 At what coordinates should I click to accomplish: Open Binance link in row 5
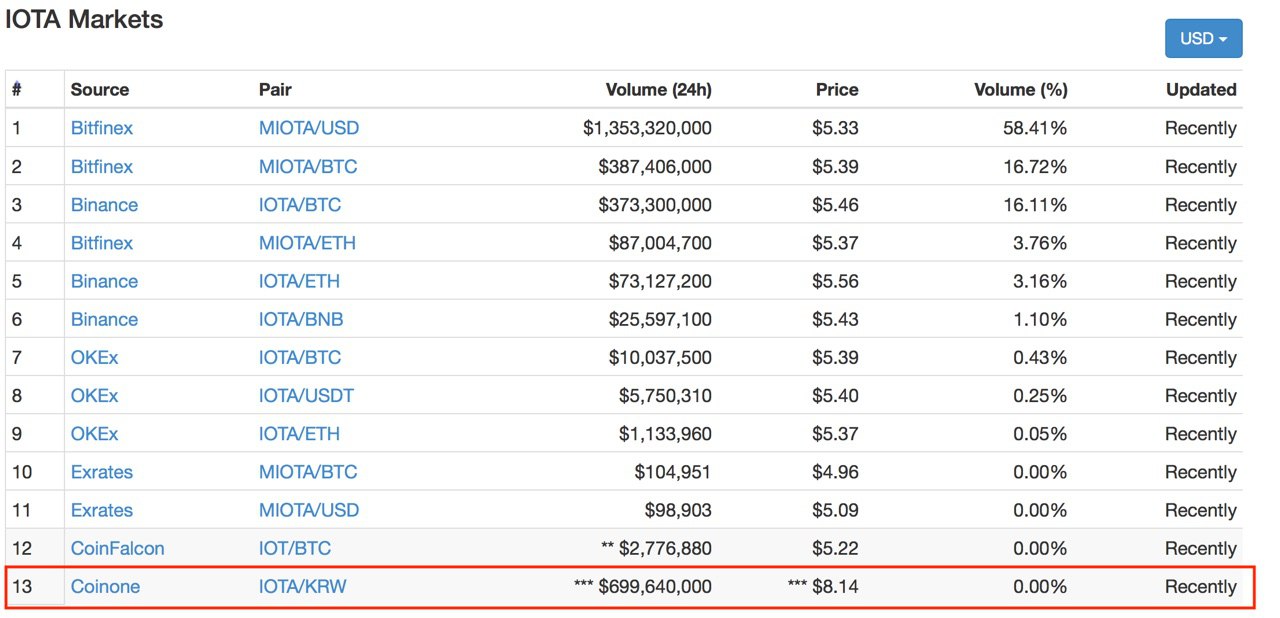tap(104, 281)
